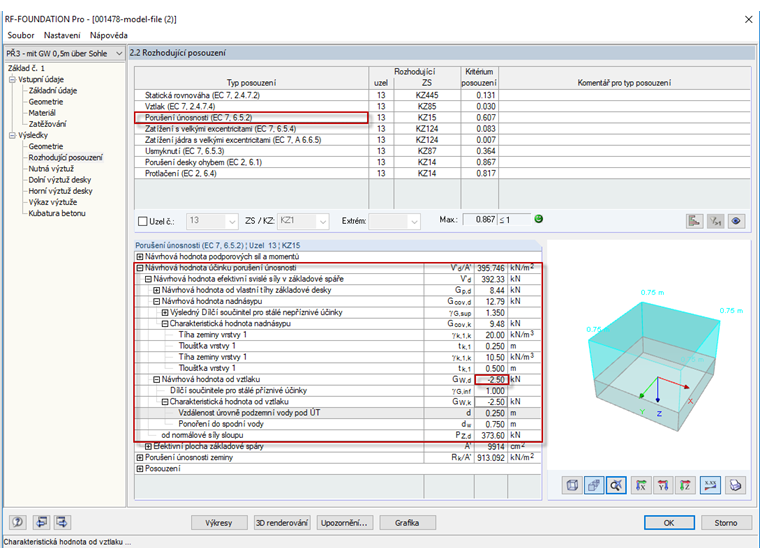Click the Gw,d value -2.50 cell
This screenshot has height=560, width=760.
(x=491, y=379)
